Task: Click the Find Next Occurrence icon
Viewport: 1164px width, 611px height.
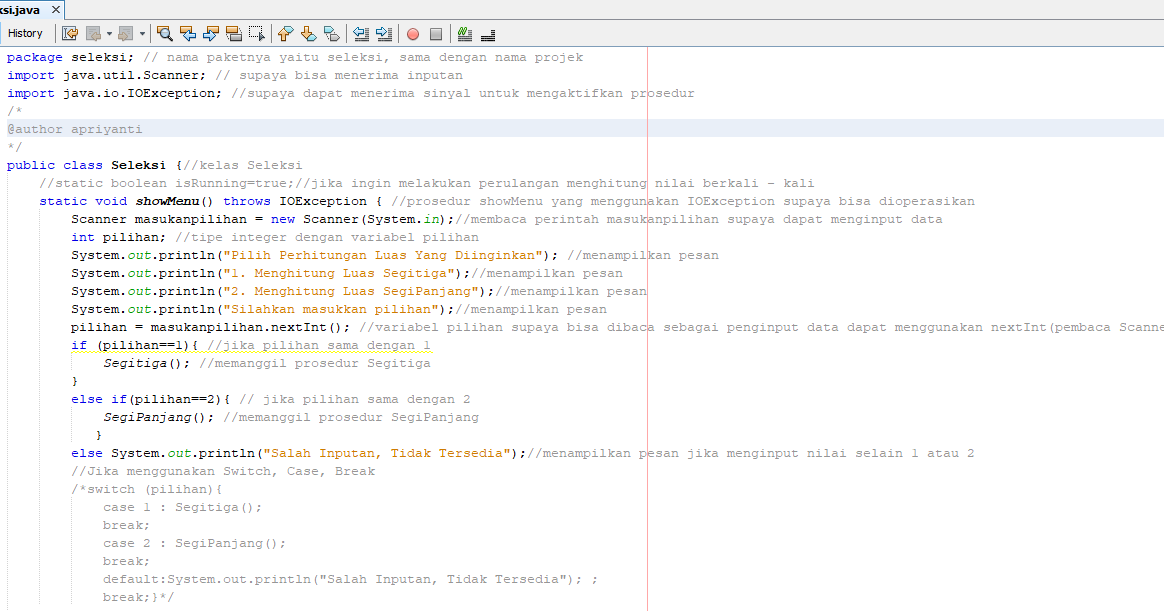Action: [x=210, y=33]
